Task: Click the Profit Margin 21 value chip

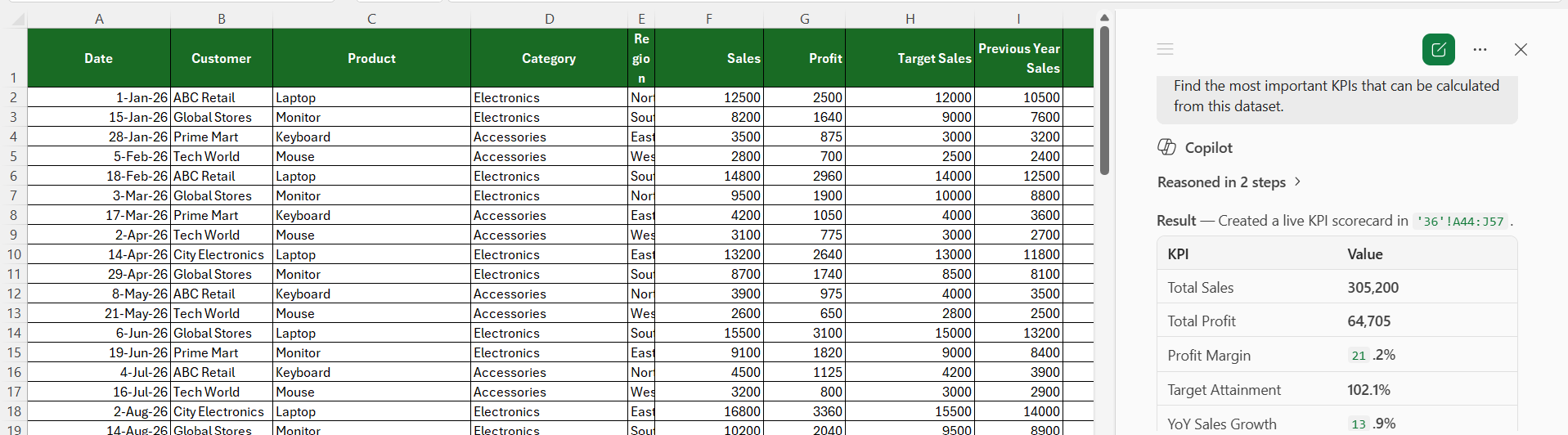Action: (x=1359, y=356)
